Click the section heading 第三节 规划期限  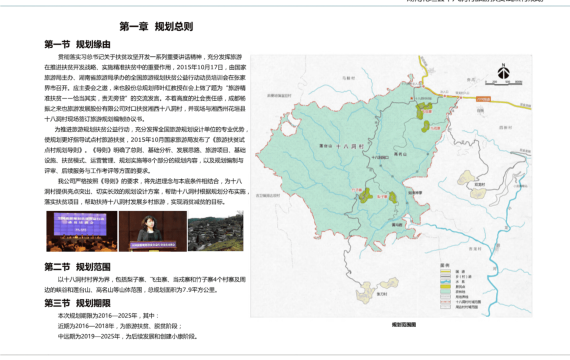77,303
